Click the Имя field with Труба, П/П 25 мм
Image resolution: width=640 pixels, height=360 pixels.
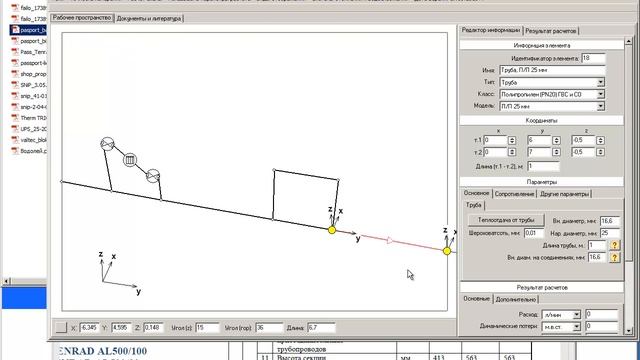pos(552,70)
